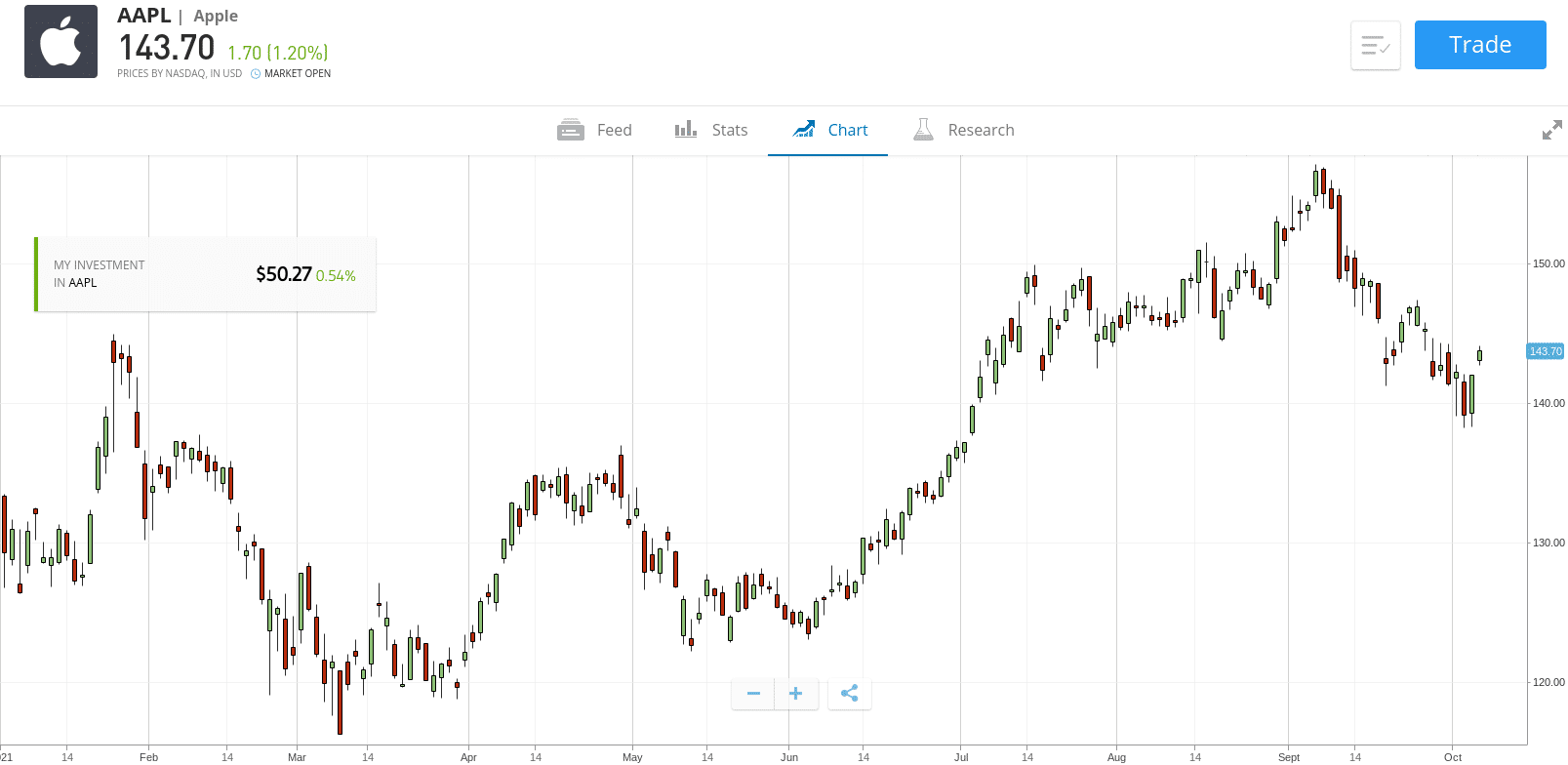Click the blue Trade button
This screenshot has height=765, width=1568.
(x=1480, y=45)
